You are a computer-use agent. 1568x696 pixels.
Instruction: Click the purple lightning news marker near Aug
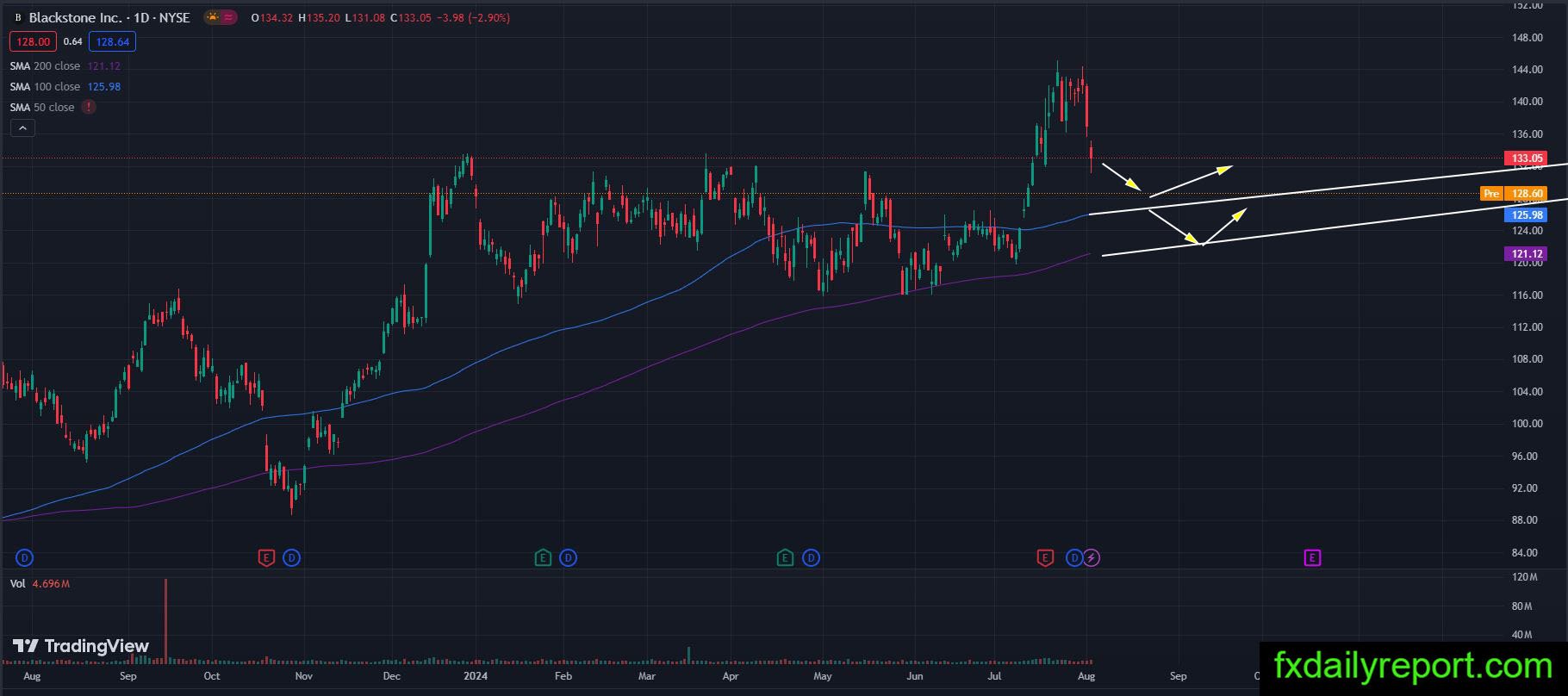click(x=1092, y=558)
